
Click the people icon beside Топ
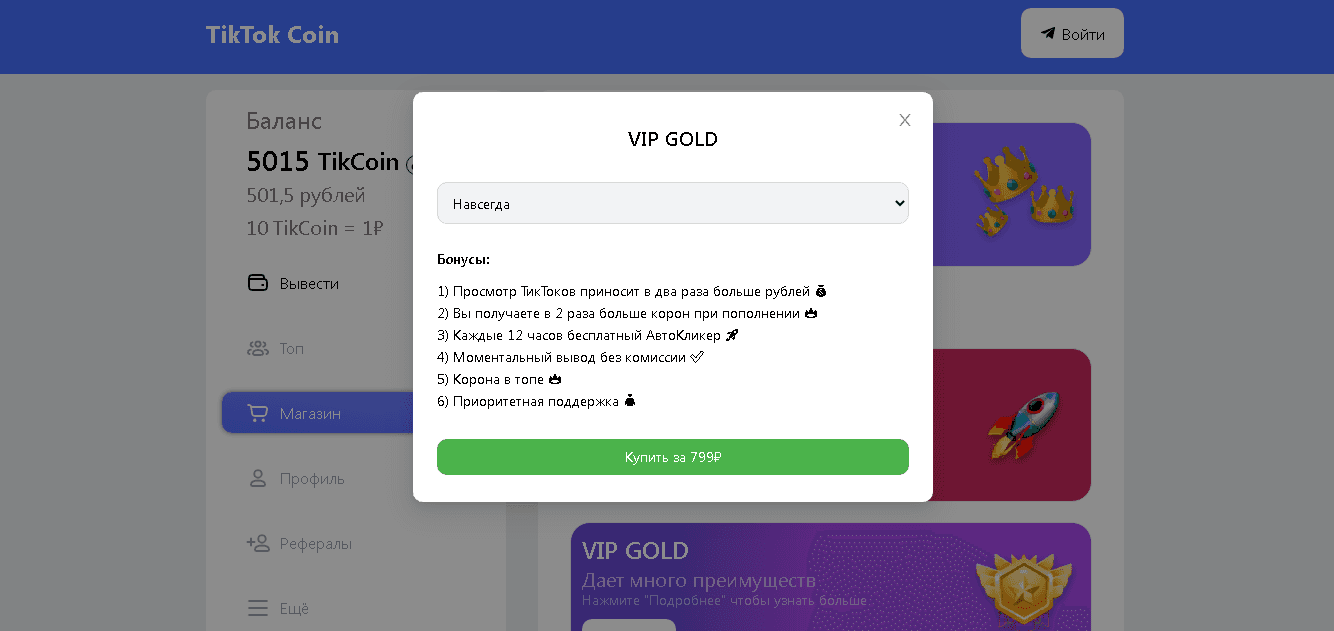coord(258,348)
